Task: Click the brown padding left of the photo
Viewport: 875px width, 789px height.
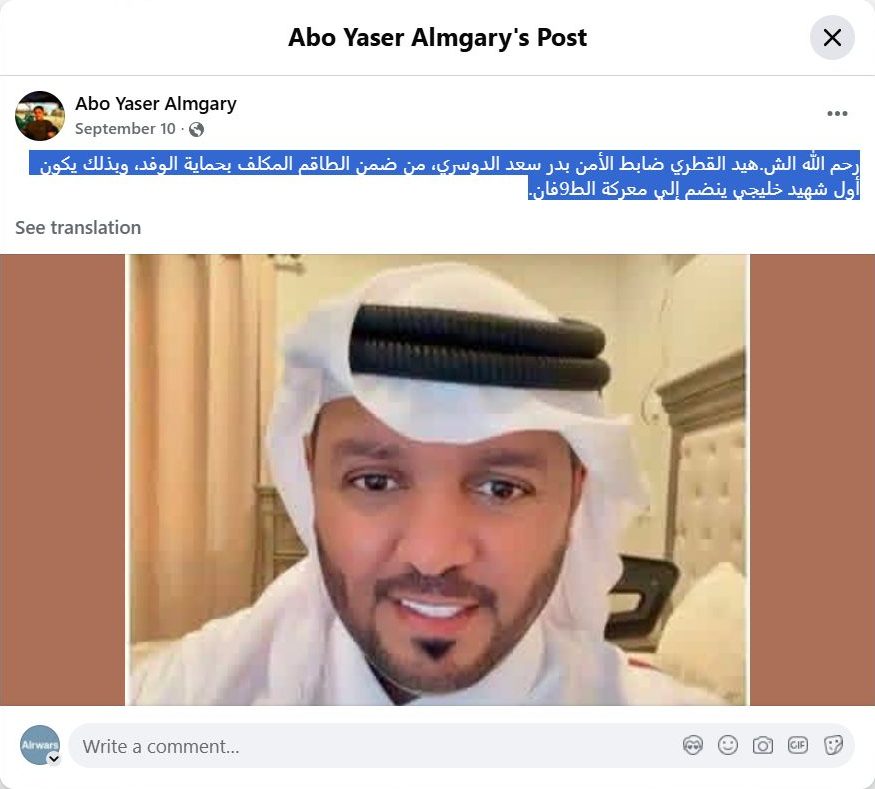Action: (x=62, y=480)
